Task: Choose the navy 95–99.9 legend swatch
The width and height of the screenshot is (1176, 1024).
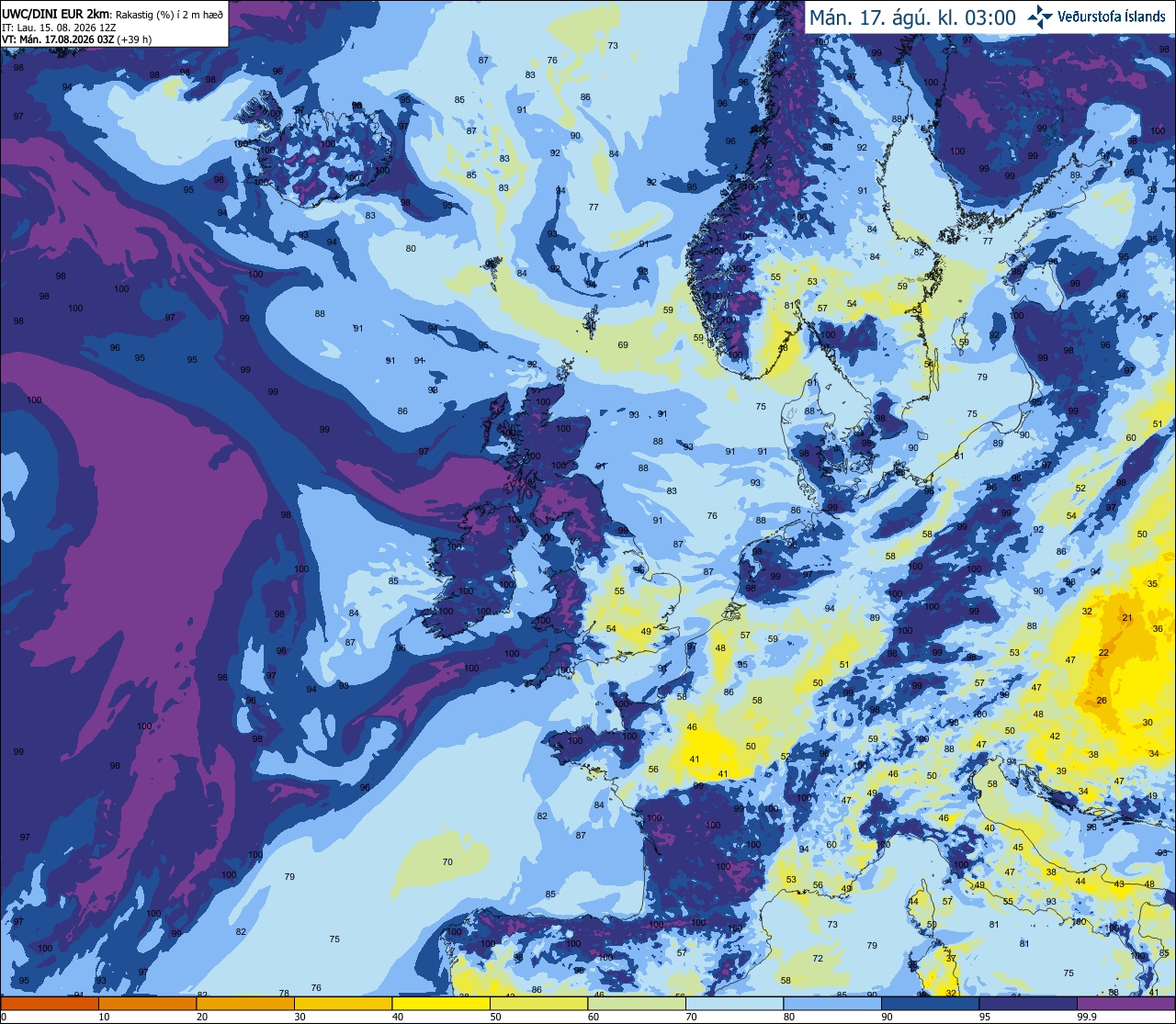Action: (x=1028, y=1004)
